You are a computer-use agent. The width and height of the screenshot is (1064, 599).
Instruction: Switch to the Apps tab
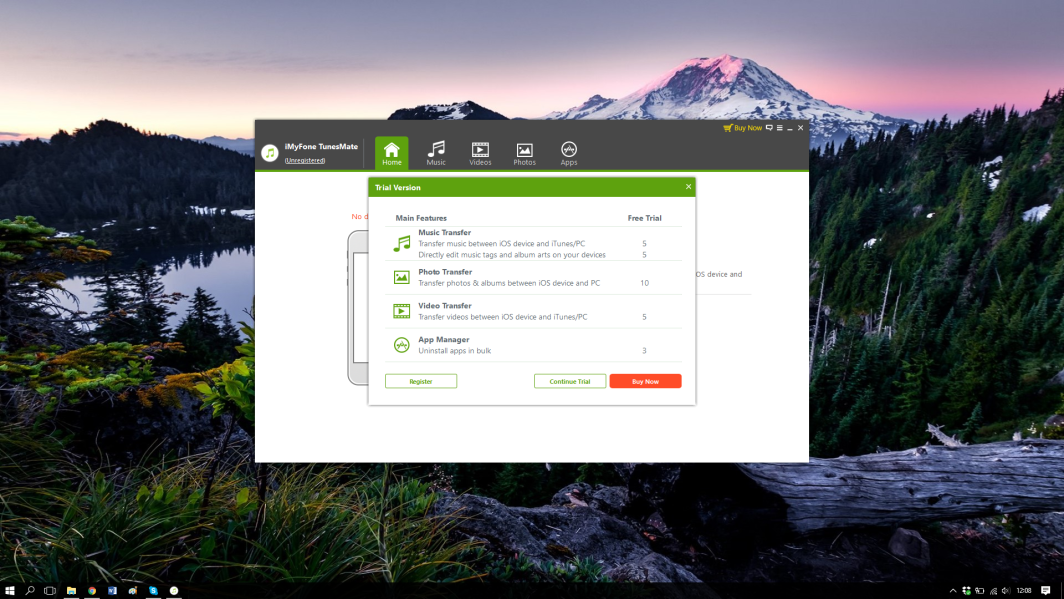pos(569,153)
